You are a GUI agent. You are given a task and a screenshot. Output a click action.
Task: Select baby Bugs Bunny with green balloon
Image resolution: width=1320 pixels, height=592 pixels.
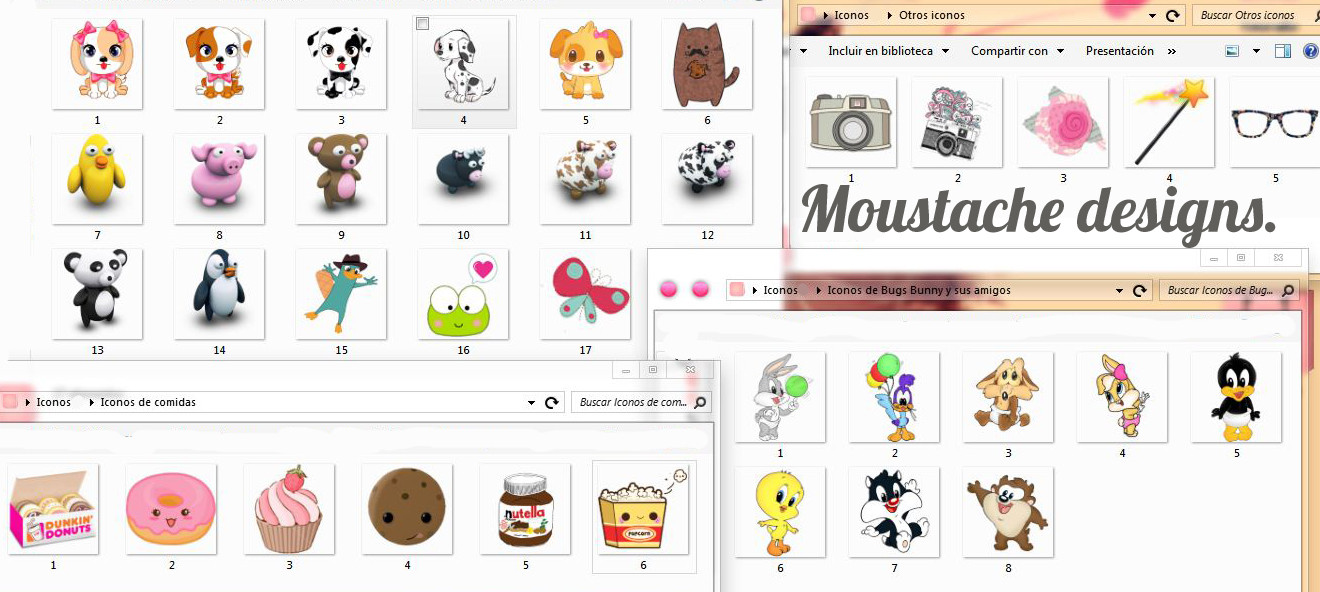(x=780, y=397)
